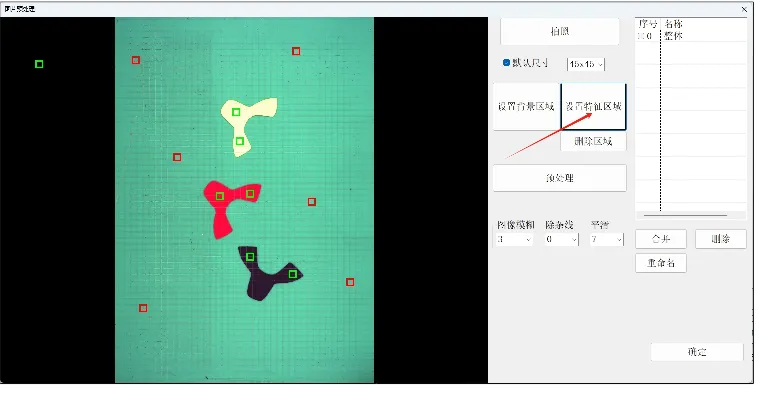Click the 删除区域 button
Image resolution: width=759 pixels, height=396 pixels.
pyautogui.click(x=593, y=141)
